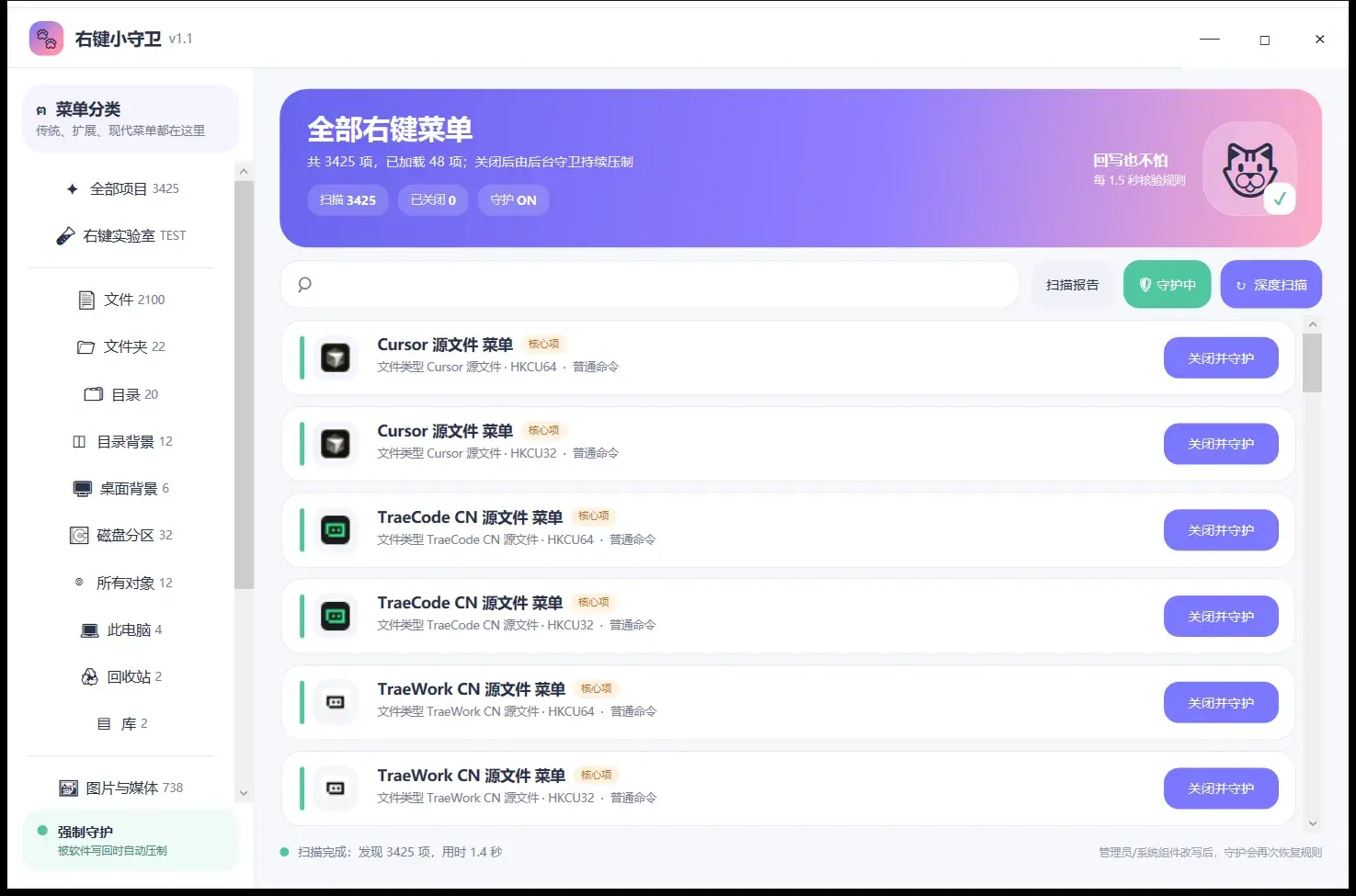Click the 桌面背景 monitor icon in sidebar

(x=83, y=489)
